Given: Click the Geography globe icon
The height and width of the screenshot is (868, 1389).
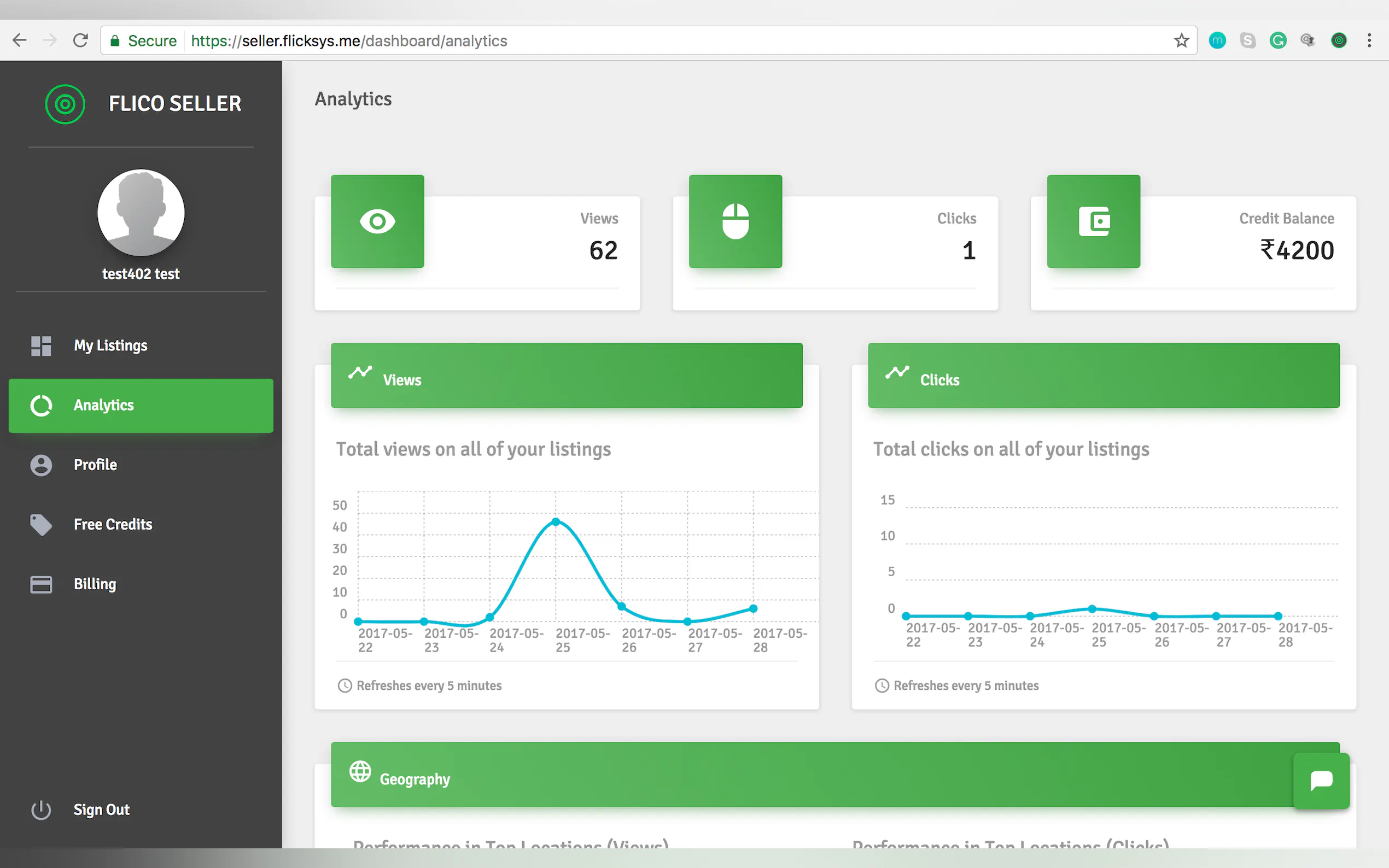Looking at the screenshot, I should (x=360, y=771).
